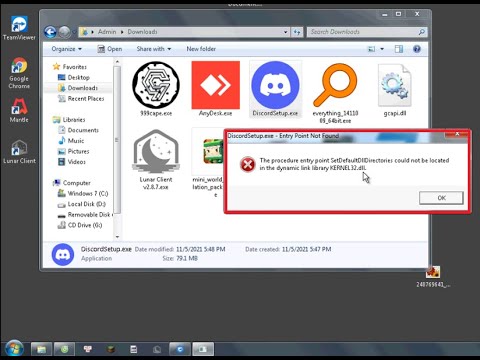Viewport: 480px width, 360px height.
Task: Open the address bar history dropdown
Action: [x=286, y=32]
